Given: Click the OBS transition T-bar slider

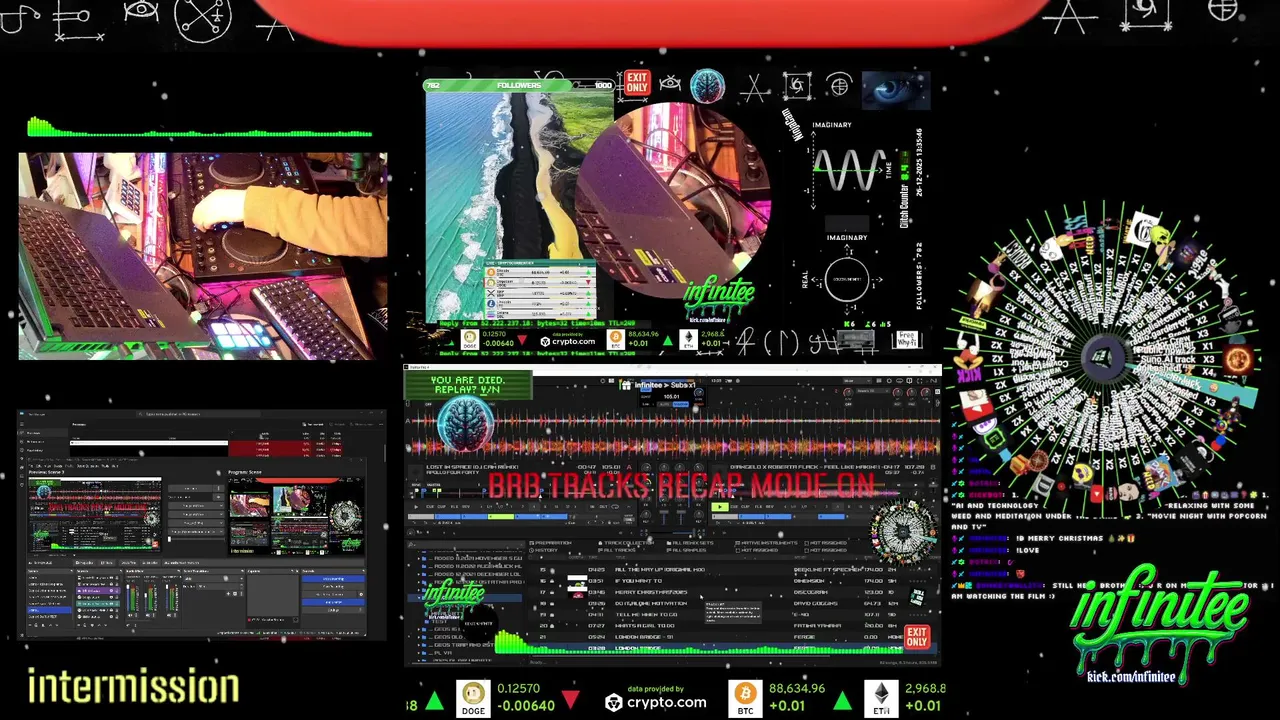Looking at the screenshot, I should tap(196, 539).
